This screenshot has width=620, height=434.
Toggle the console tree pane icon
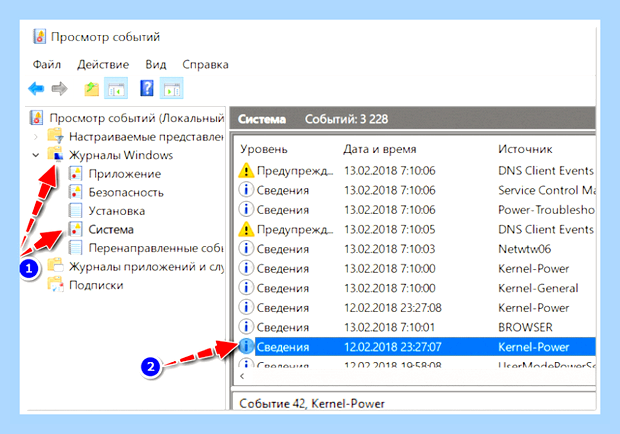(116, 88)
